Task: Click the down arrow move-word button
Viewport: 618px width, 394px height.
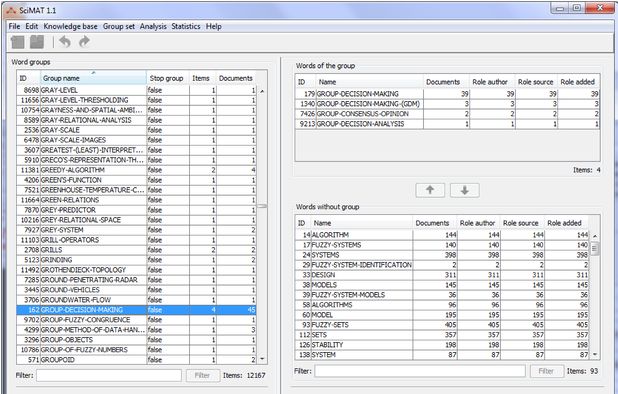Action: click(465, 190)
